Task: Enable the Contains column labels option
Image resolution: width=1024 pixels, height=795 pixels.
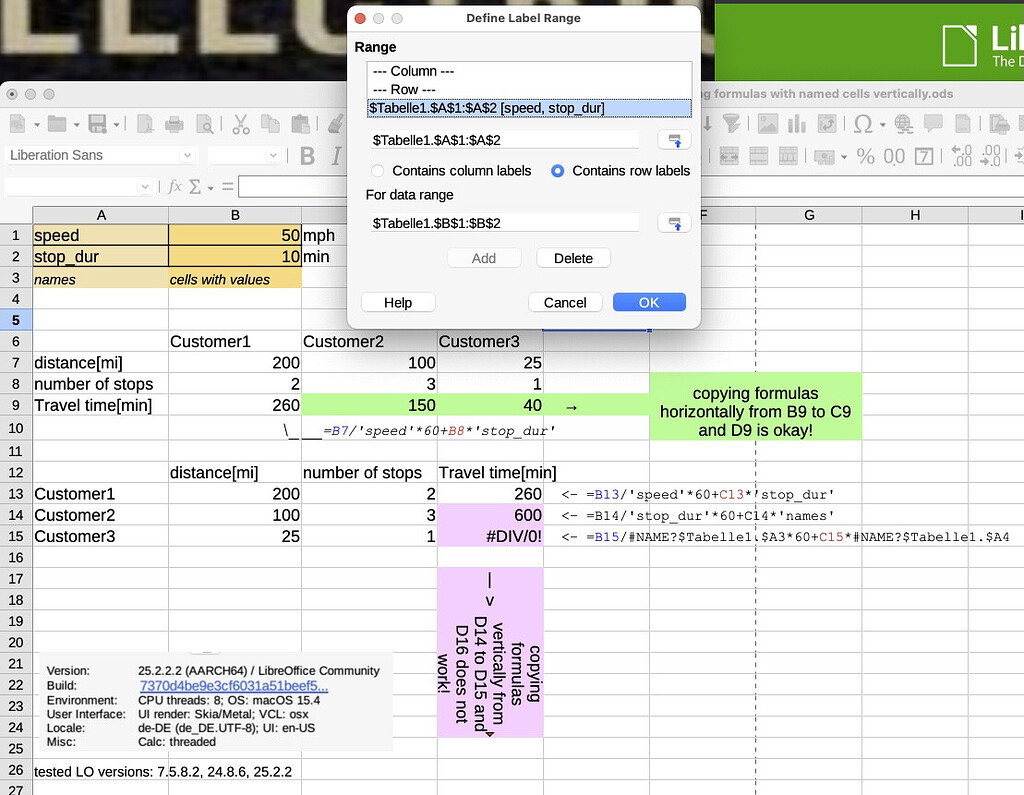Action: tap(377, 171)
